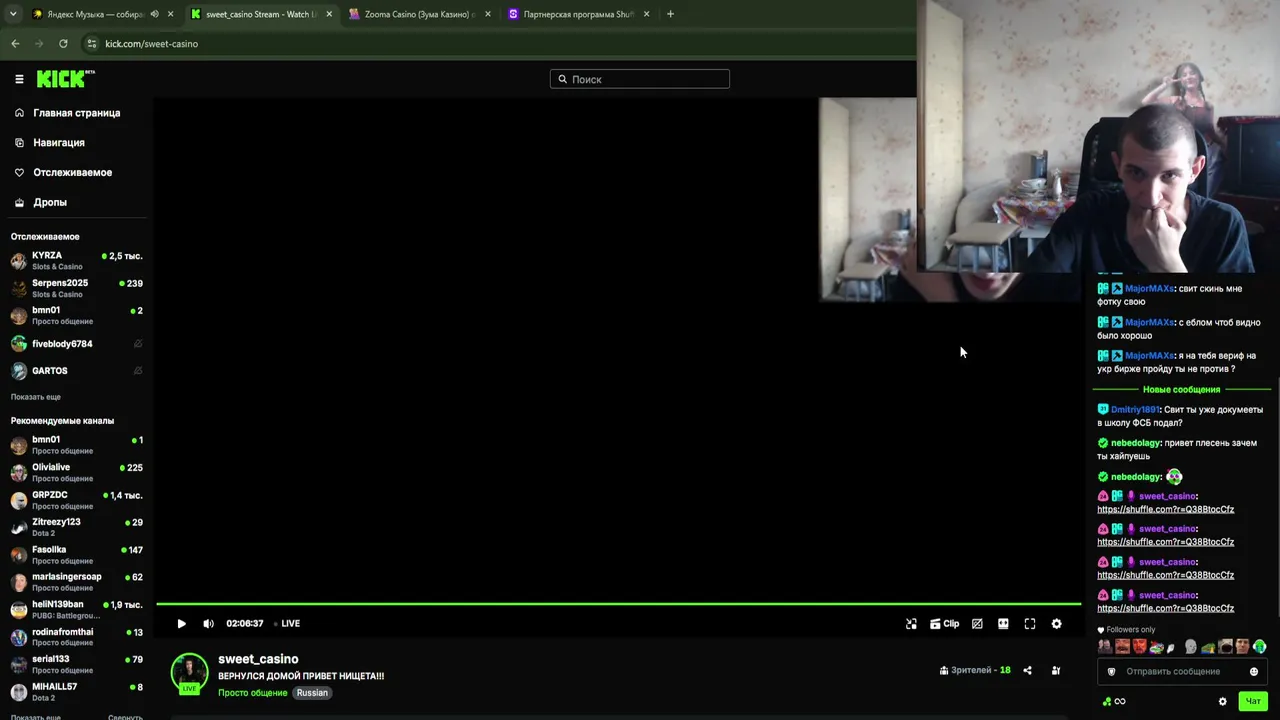Select the green headphones emote
Screen dimensions: 1280x720
pos(1259,647)
